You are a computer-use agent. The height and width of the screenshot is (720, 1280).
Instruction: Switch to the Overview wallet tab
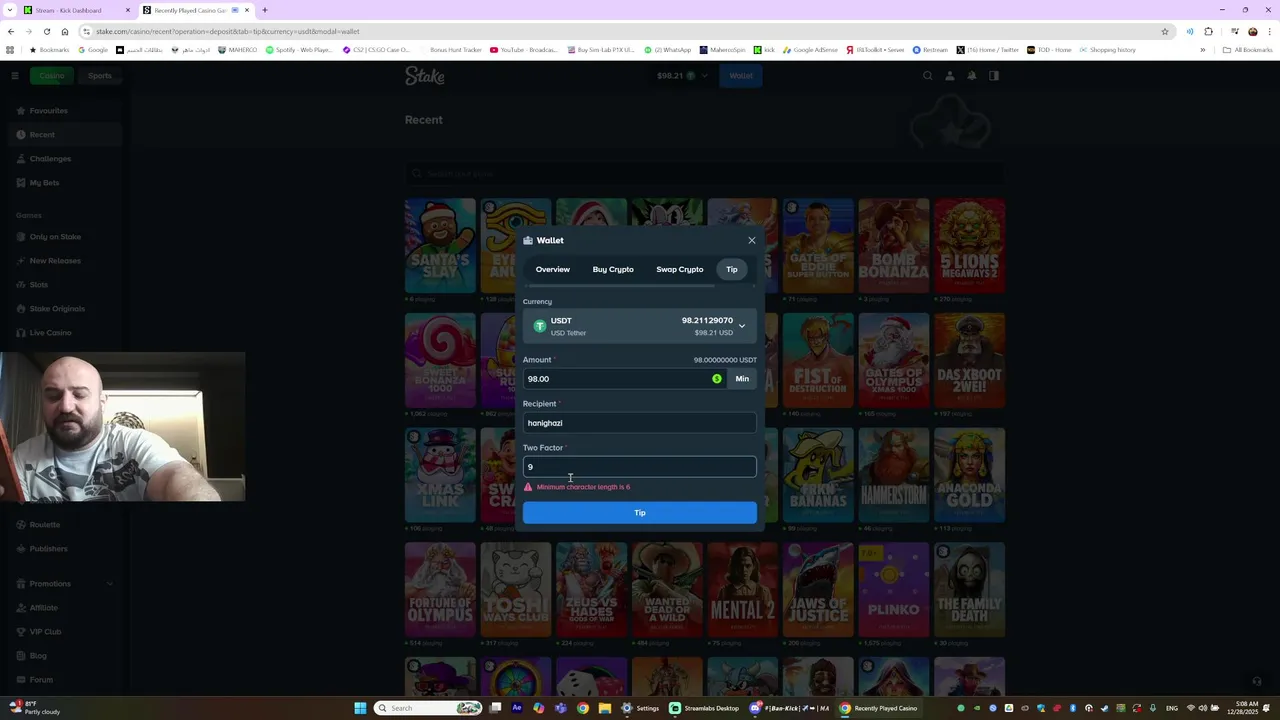click(552, 269)
